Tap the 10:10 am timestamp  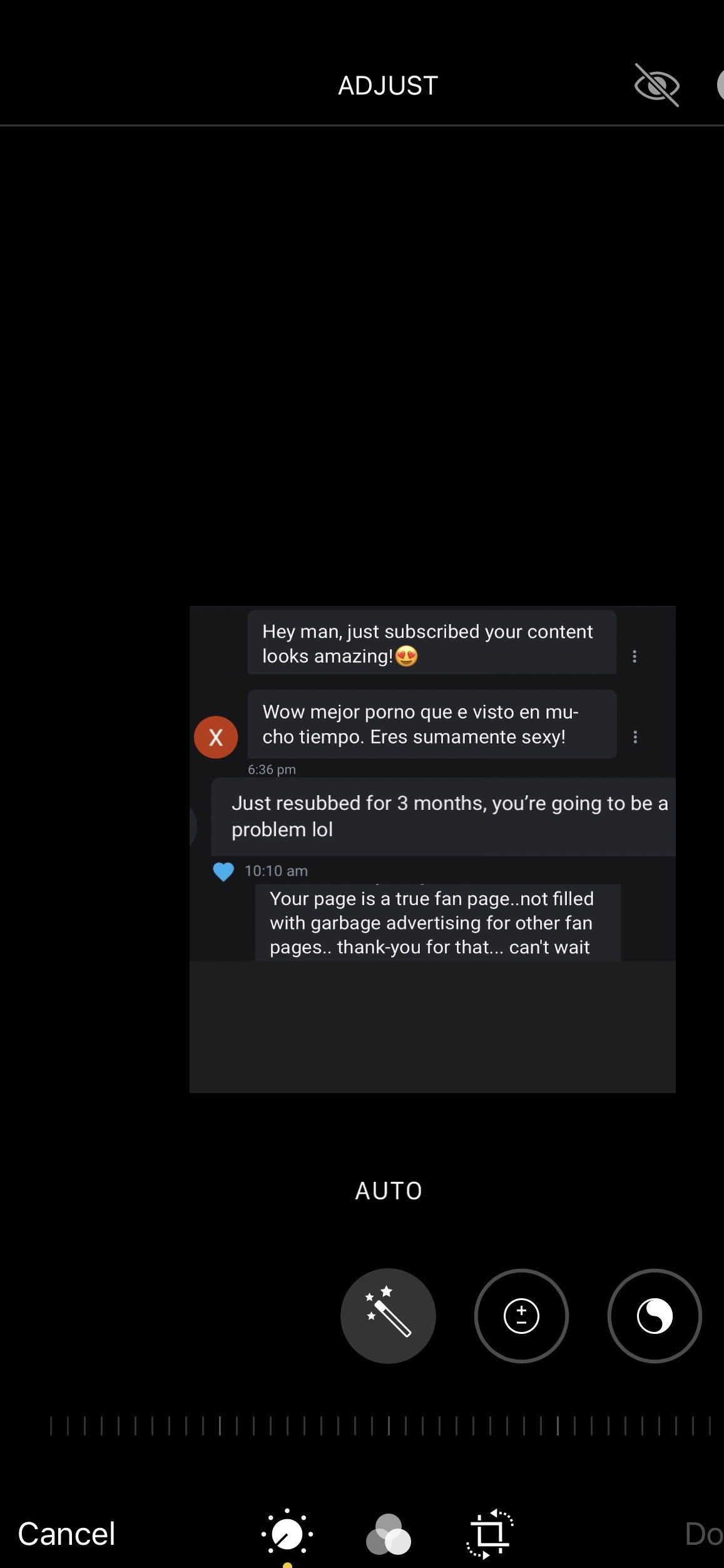(x=276, y=871)
